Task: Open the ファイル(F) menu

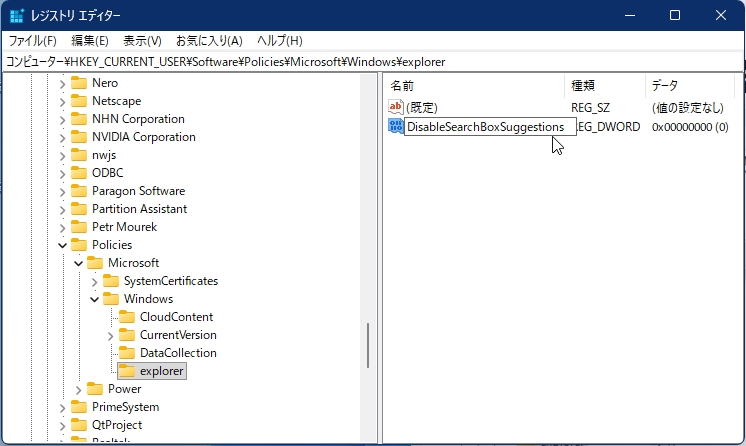Action: tap(33, 41)
